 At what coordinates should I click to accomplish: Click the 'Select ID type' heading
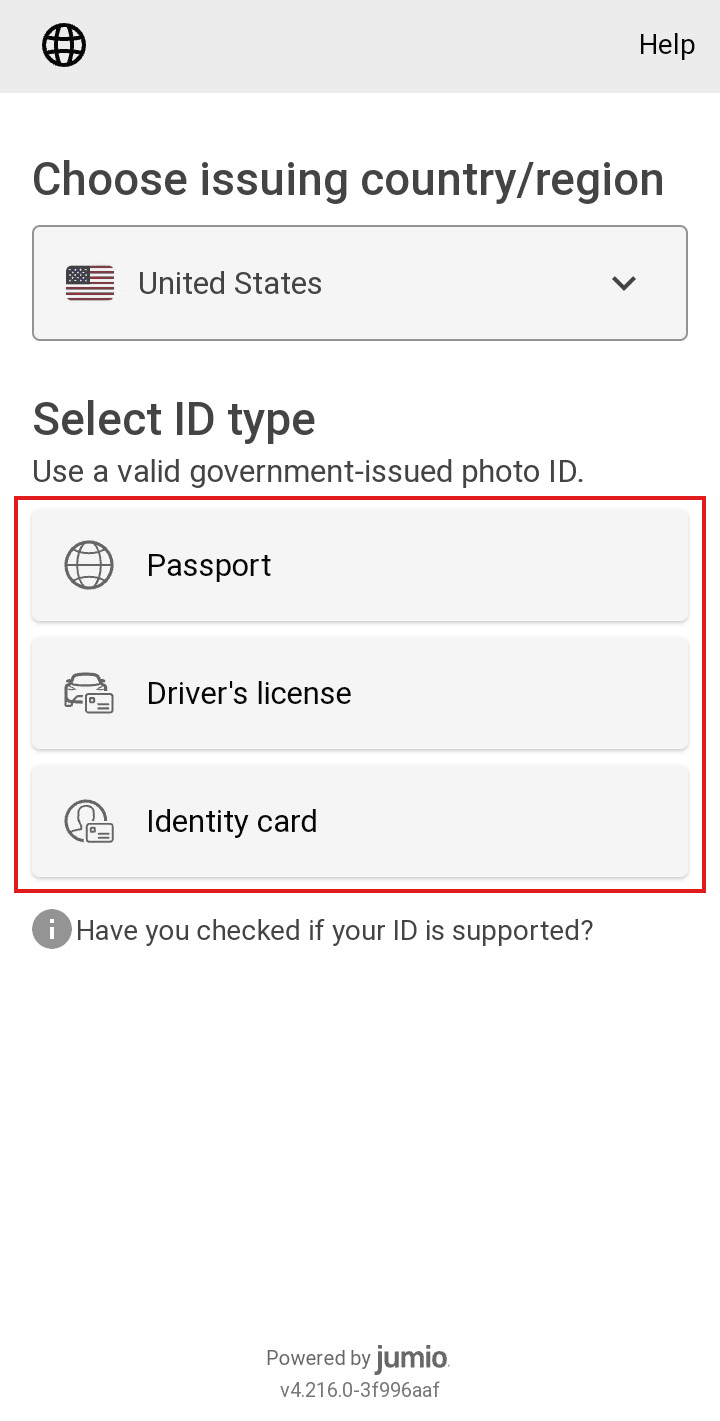pyautogui.click(x=174, y=418)
